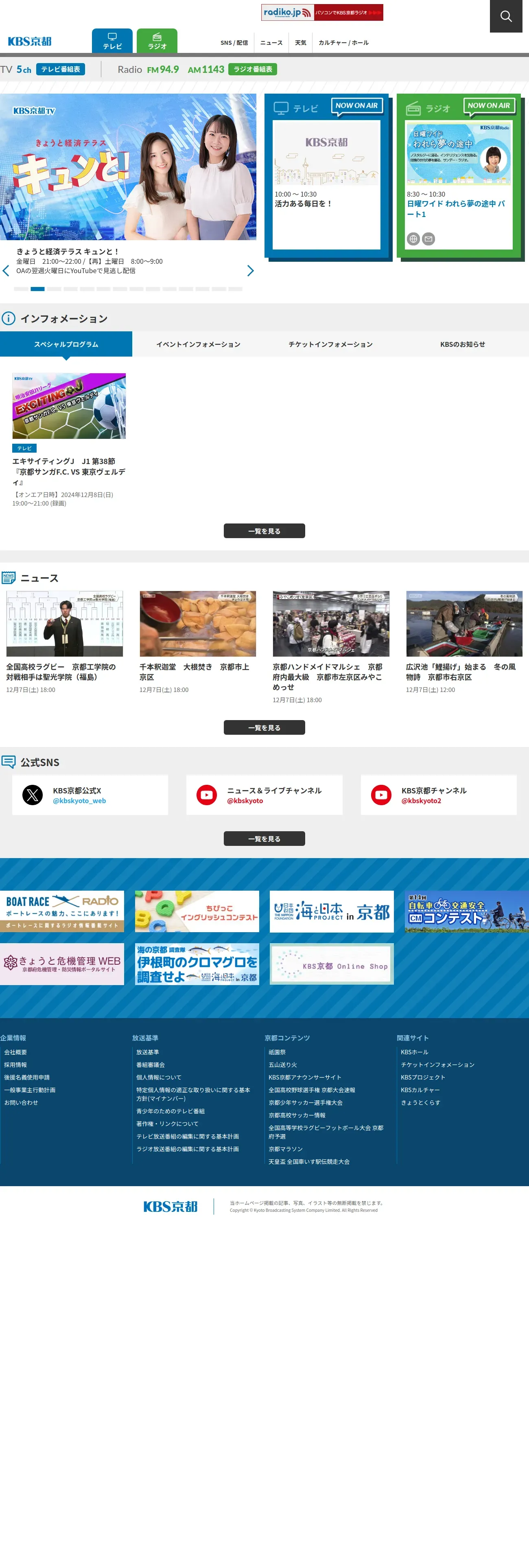Open ちびっこイングリッシュコンテスト banner
This screenshot has width=529, height=1568.
coord(197,911)
